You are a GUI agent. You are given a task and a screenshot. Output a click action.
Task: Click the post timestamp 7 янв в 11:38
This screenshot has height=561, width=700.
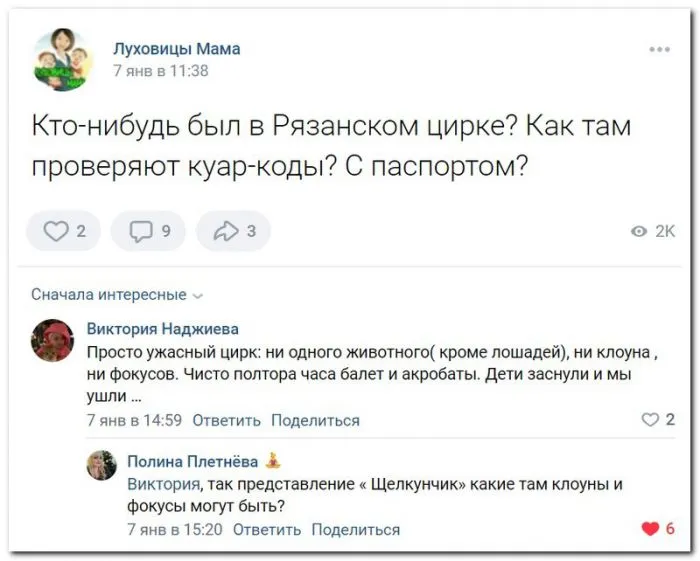point(161,70)
